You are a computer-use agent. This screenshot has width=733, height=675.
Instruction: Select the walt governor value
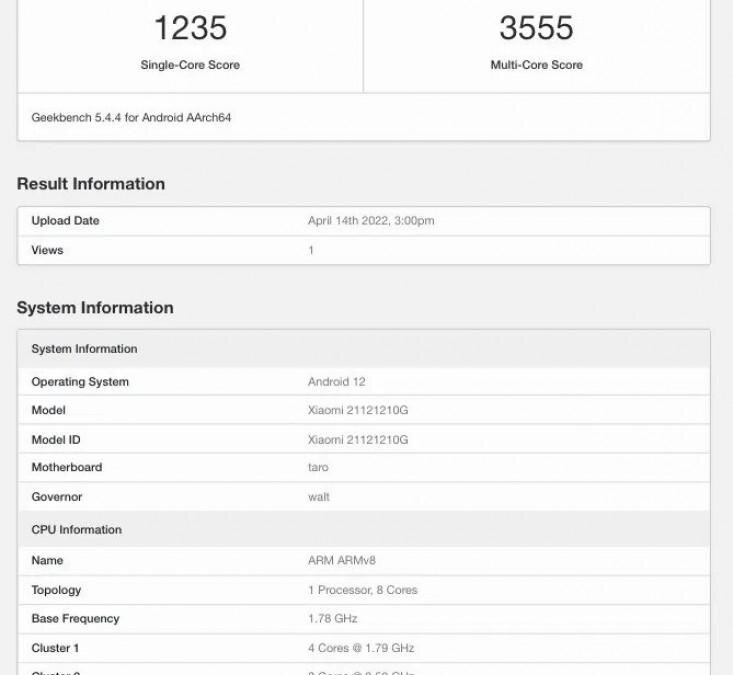coord(318,497)
